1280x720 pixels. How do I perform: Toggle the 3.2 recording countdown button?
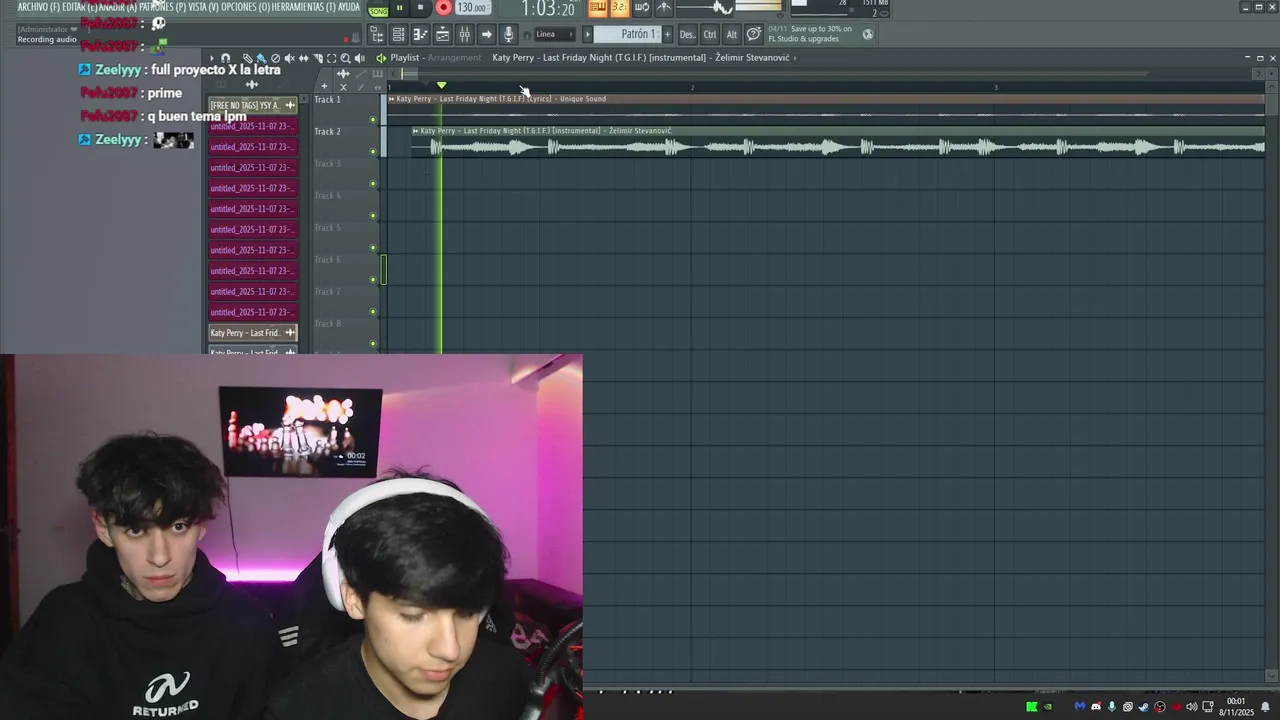click(x=620, y=7)
